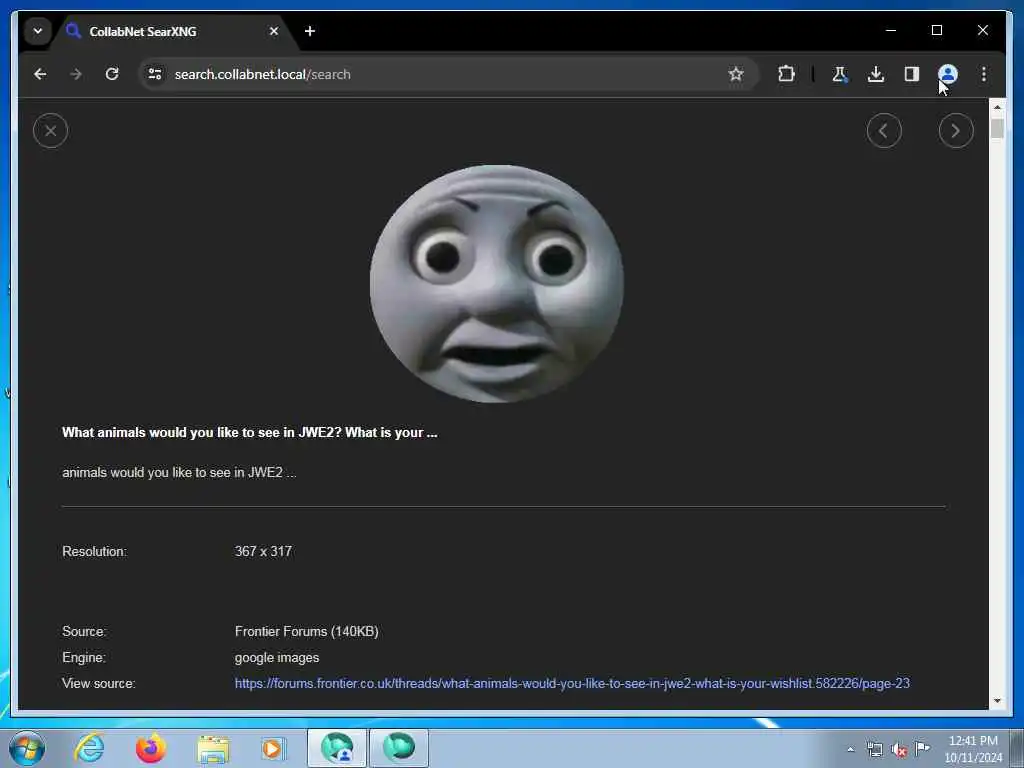Click the Thomas face image preview
Viewport: 1024px width, 768px height.
tap(496, 283)
